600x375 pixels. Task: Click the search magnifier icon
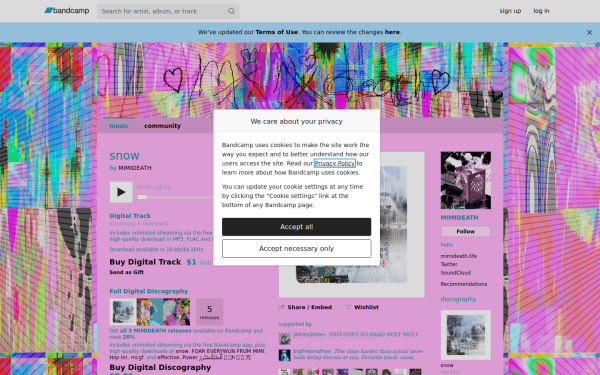231,11
